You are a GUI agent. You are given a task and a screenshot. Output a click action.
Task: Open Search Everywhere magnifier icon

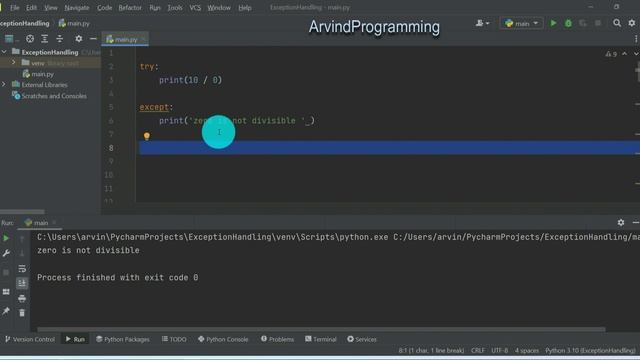[617, 23]
